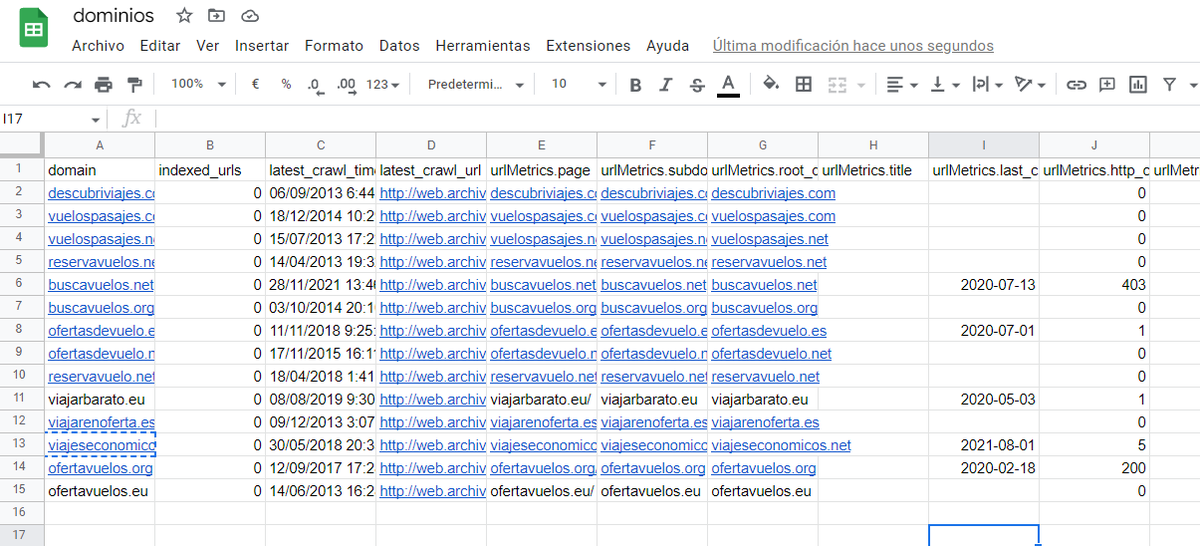
Task: Open text wrapping dropdown
Action: tap(987, 85)
